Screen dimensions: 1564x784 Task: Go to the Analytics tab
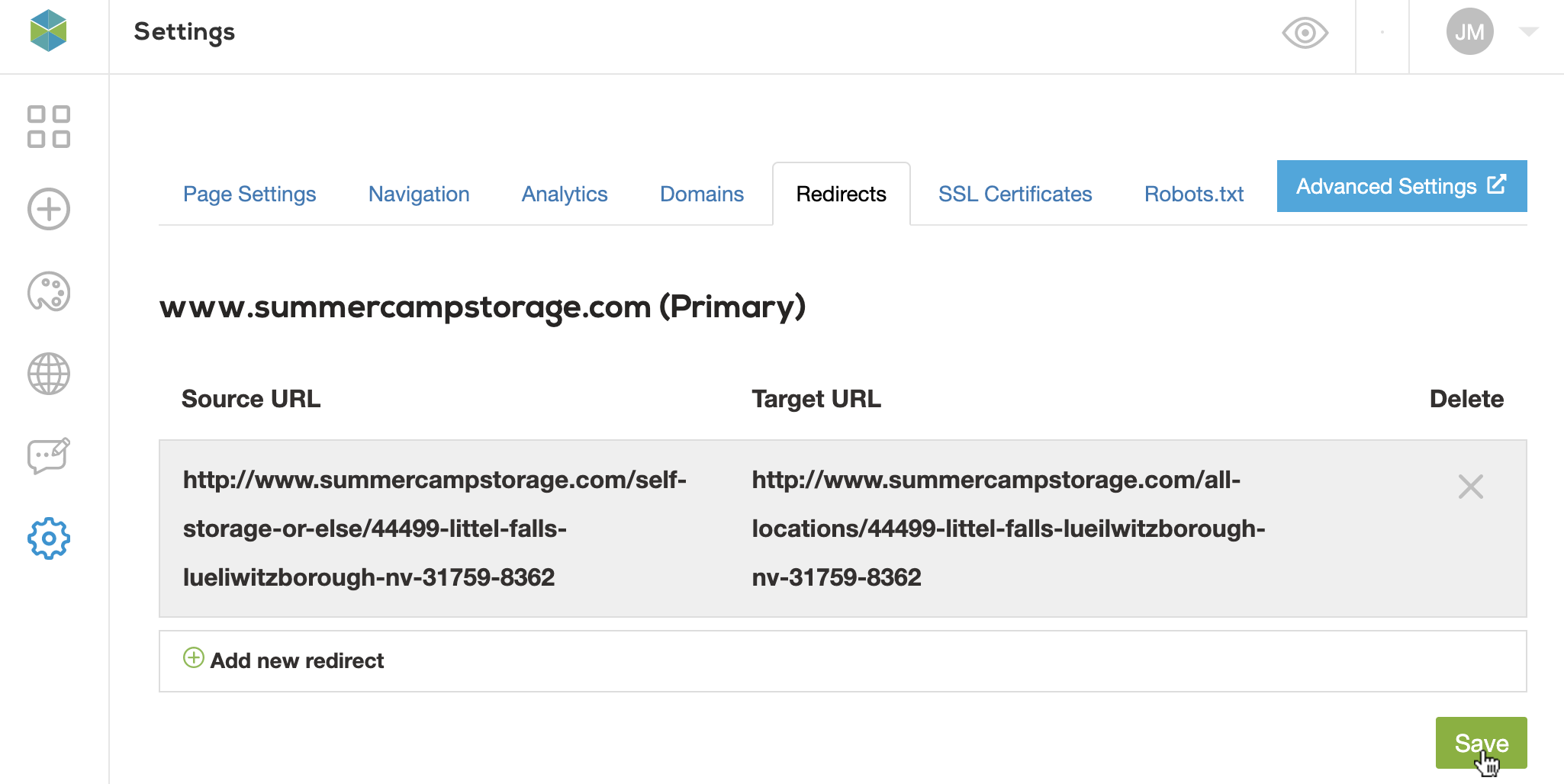coord(565,194)
